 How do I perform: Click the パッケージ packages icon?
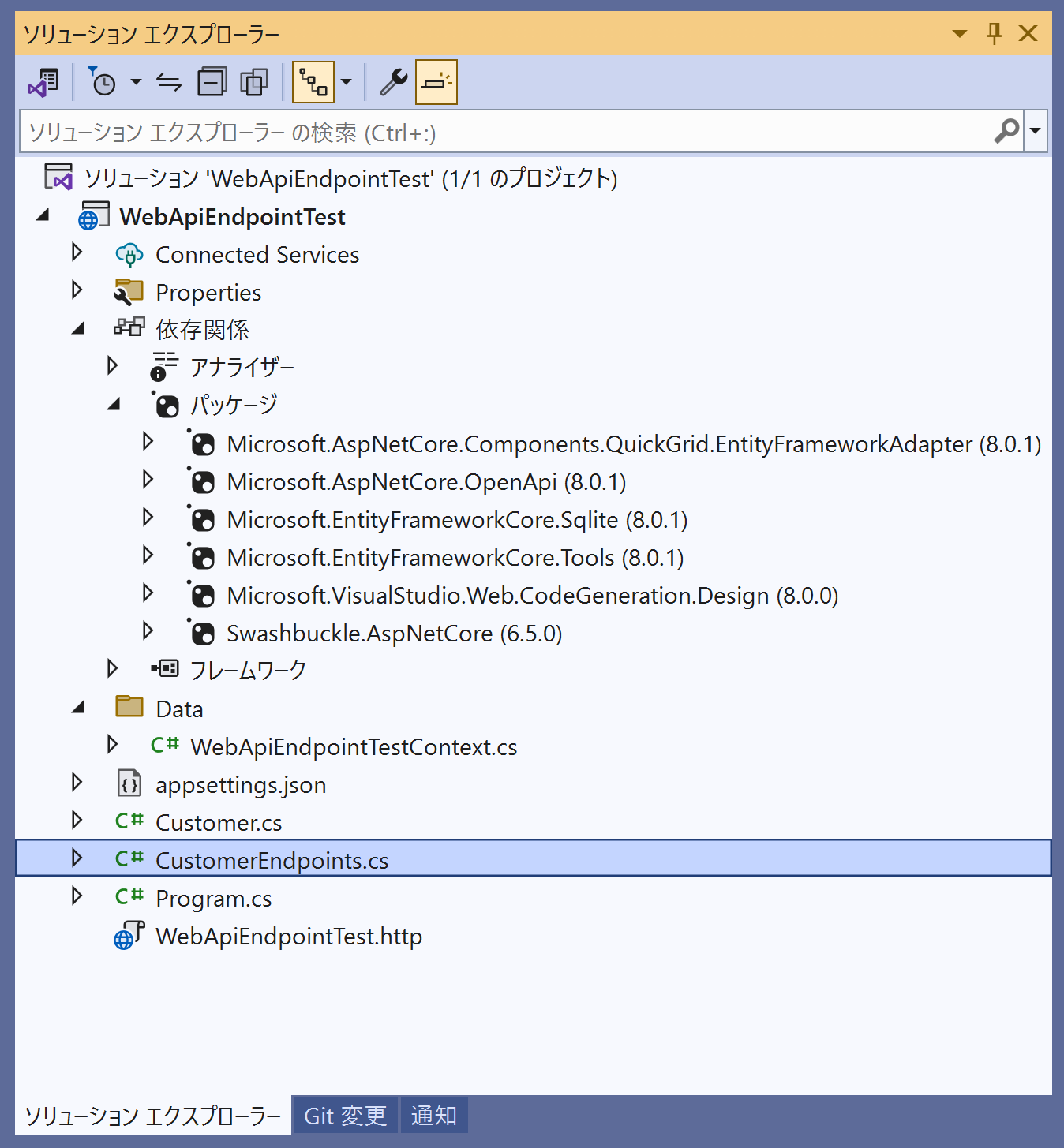(165, 405)
